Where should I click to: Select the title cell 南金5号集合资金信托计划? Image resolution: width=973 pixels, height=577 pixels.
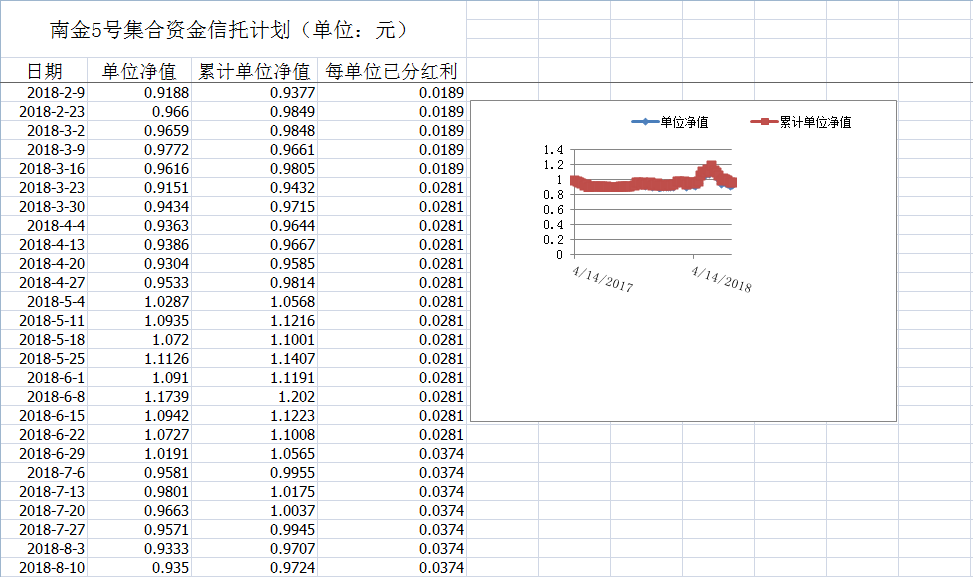[233, 30]
